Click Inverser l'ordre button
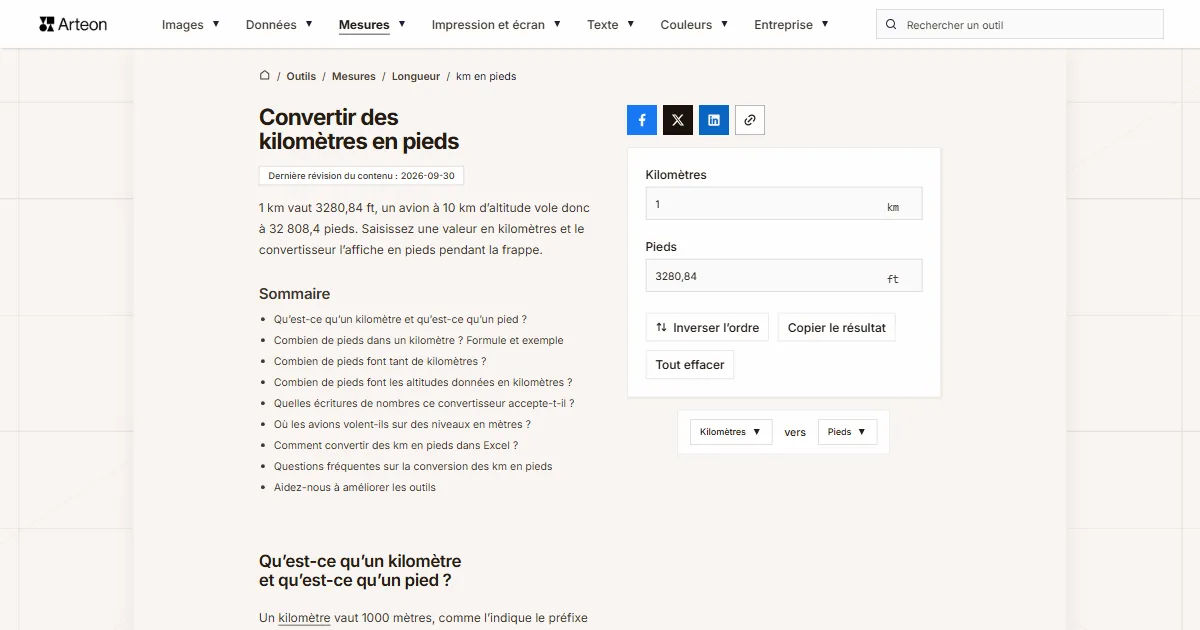 (707, 328)
